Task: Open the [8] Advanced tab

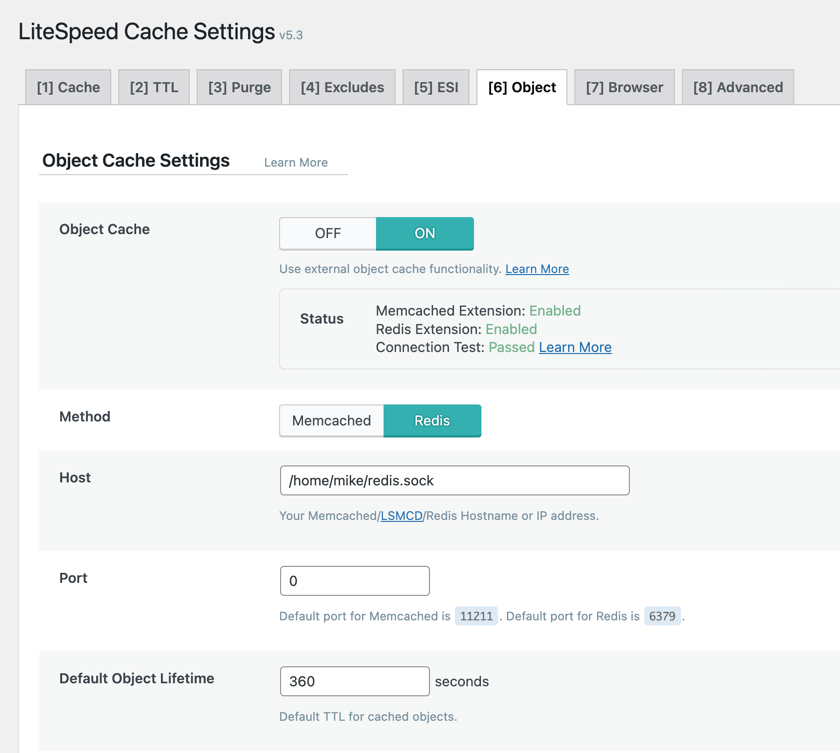Action: click(738, 87)
